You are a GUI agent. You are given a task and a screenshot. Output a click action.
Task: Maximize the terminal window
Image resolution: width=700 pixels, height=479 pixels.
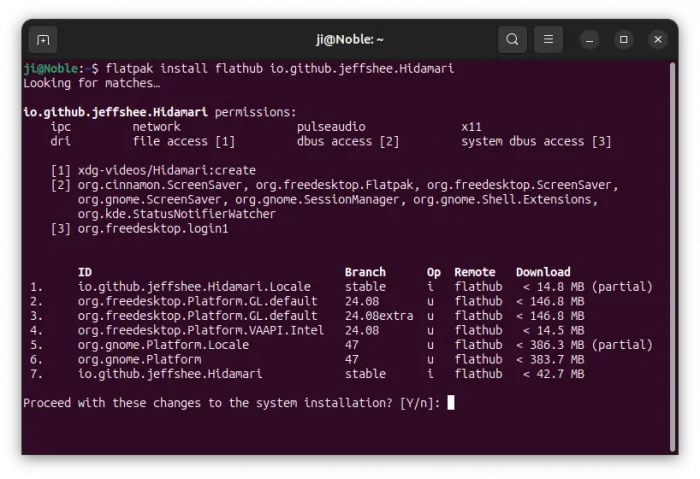[x=624, y=40]
